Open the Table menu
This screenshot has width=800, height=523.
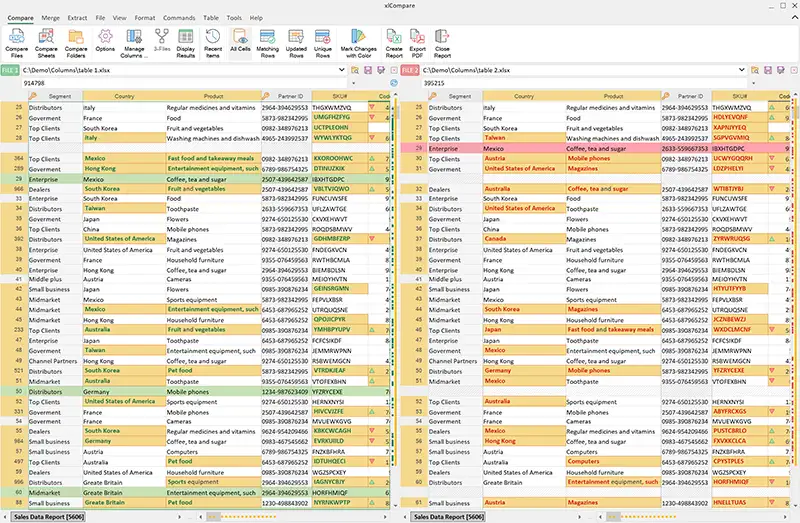[x=211, y=18]
